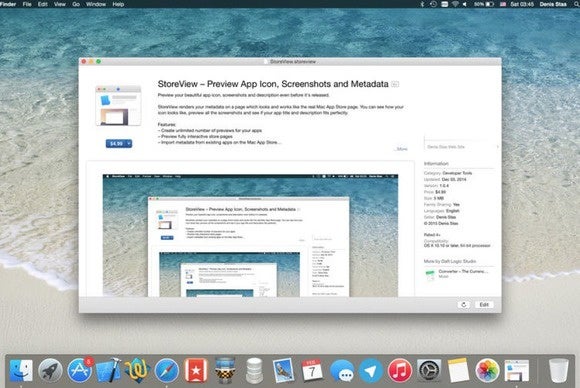Click the Information section heading
Viewport: 580px width, 388px height.
coord(436,163)
